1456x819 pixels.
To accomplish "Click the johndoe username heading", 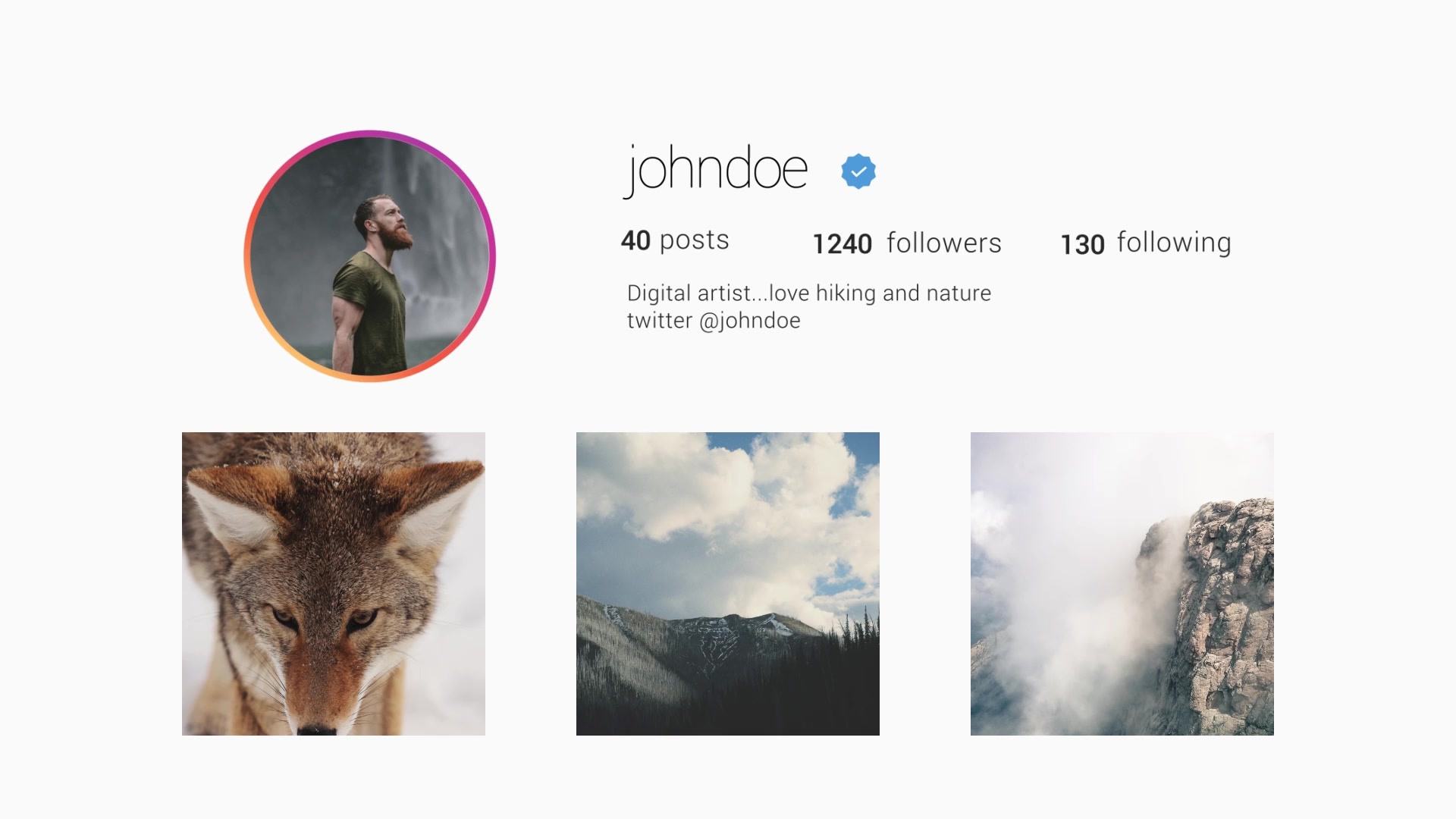I will click(716, 171).
